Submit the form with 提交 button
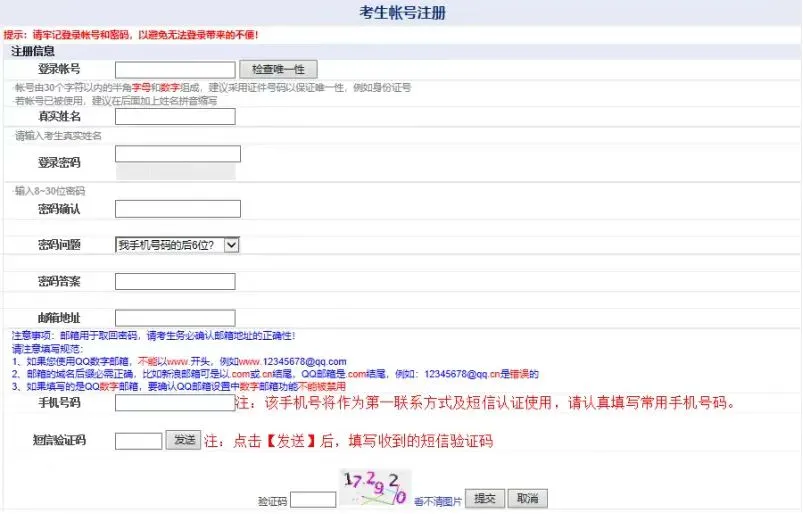Screen dimensions: 803x514 click(x=485, y=499)
